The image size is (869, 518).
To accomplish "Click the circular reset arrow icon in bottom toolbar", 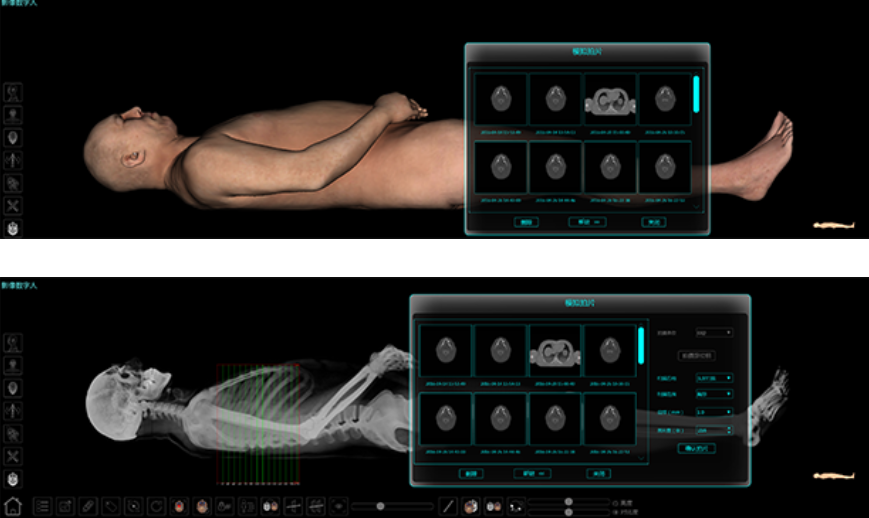I will 157,506.
